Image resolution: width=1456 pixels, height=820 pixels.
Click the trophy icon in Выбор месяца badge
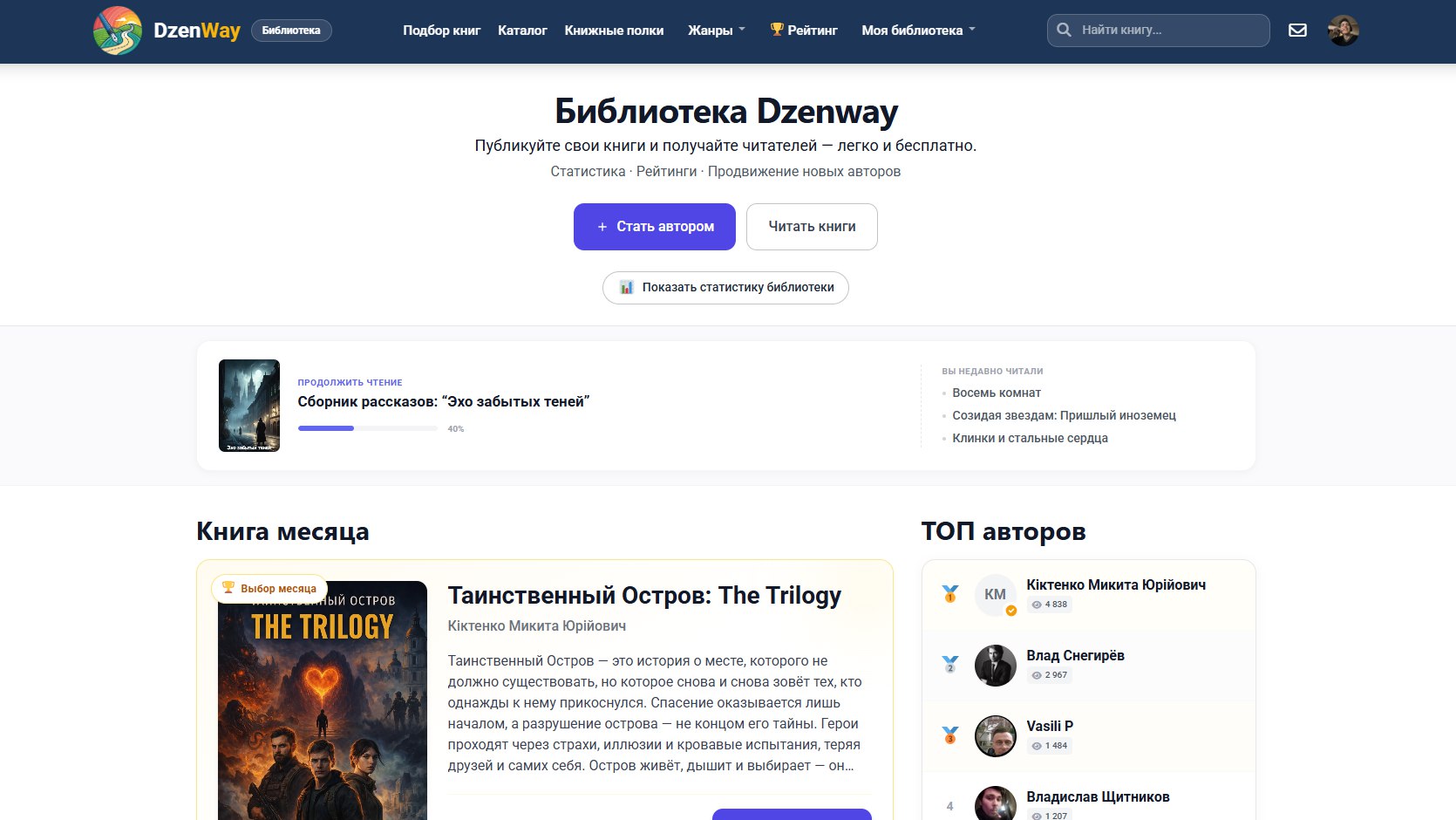point(228,588)
